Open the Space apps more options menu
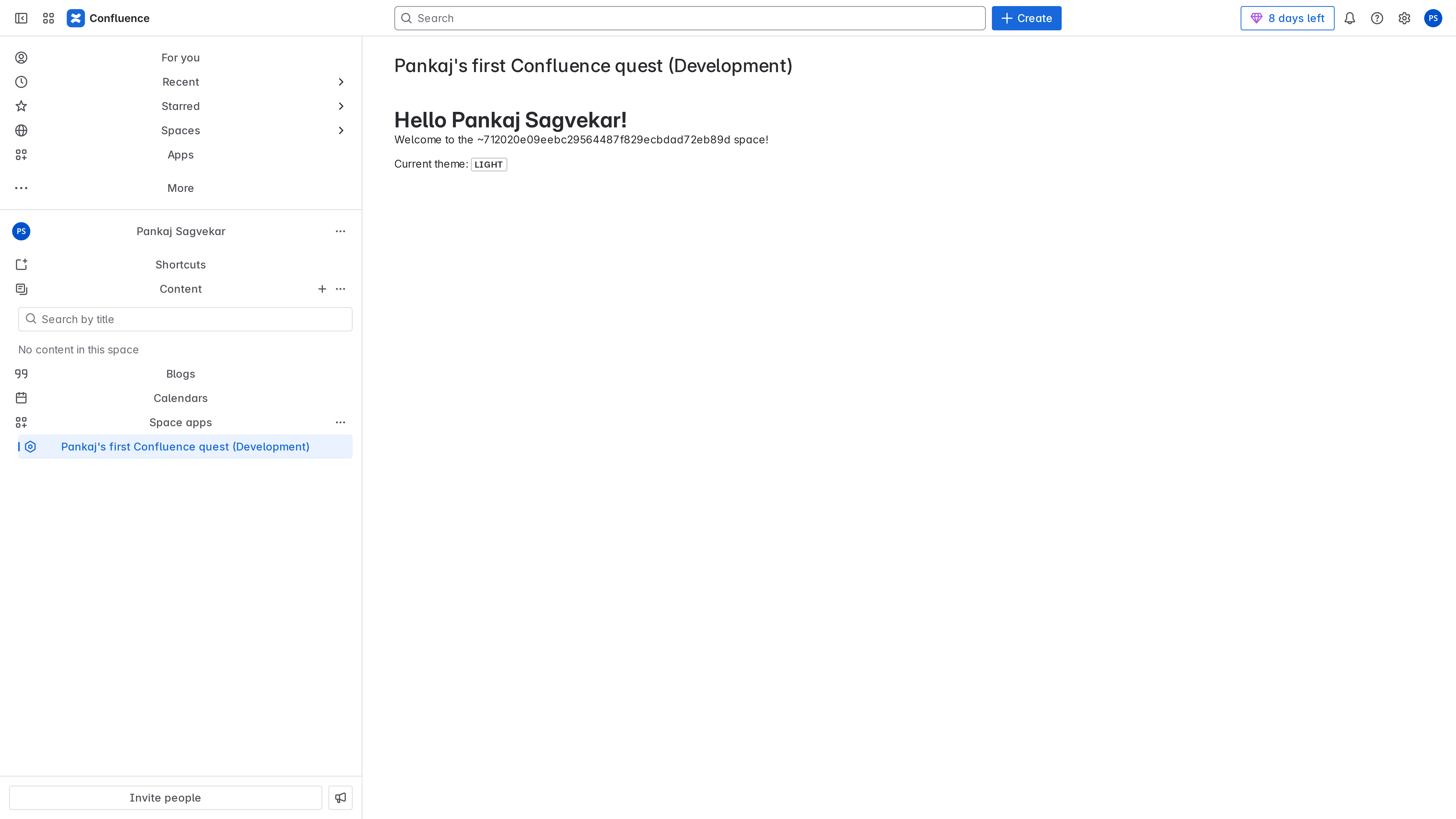The width and height of the screenshot is (1456, 819). click(x=340, y=422)
